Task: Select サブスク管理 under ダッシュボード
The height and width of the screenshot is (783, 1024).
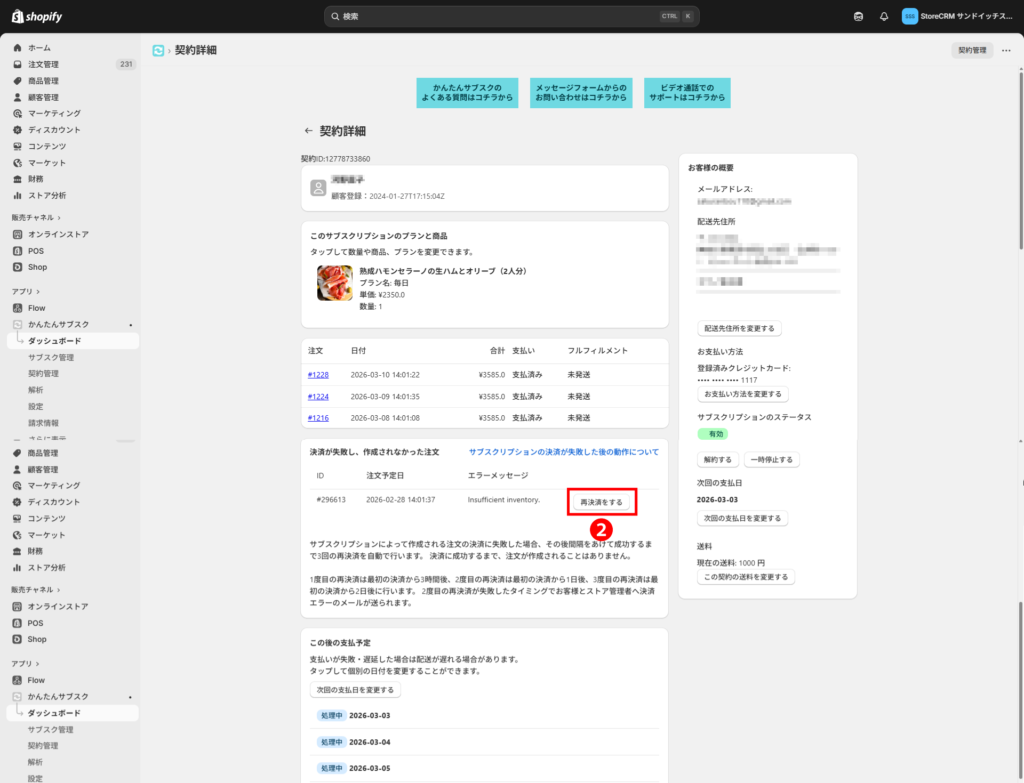Action: click(51, 357)
